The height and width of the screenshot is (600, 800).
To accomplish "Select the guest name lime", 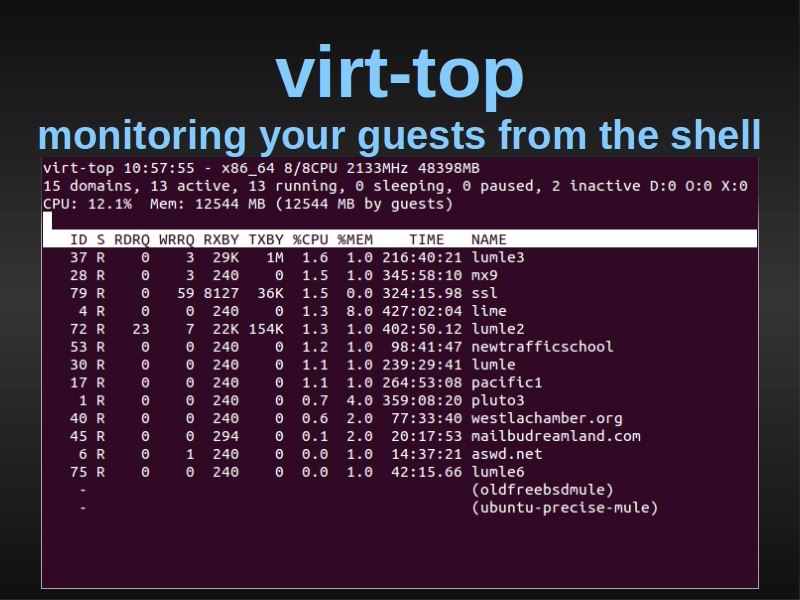I will 489,311.
